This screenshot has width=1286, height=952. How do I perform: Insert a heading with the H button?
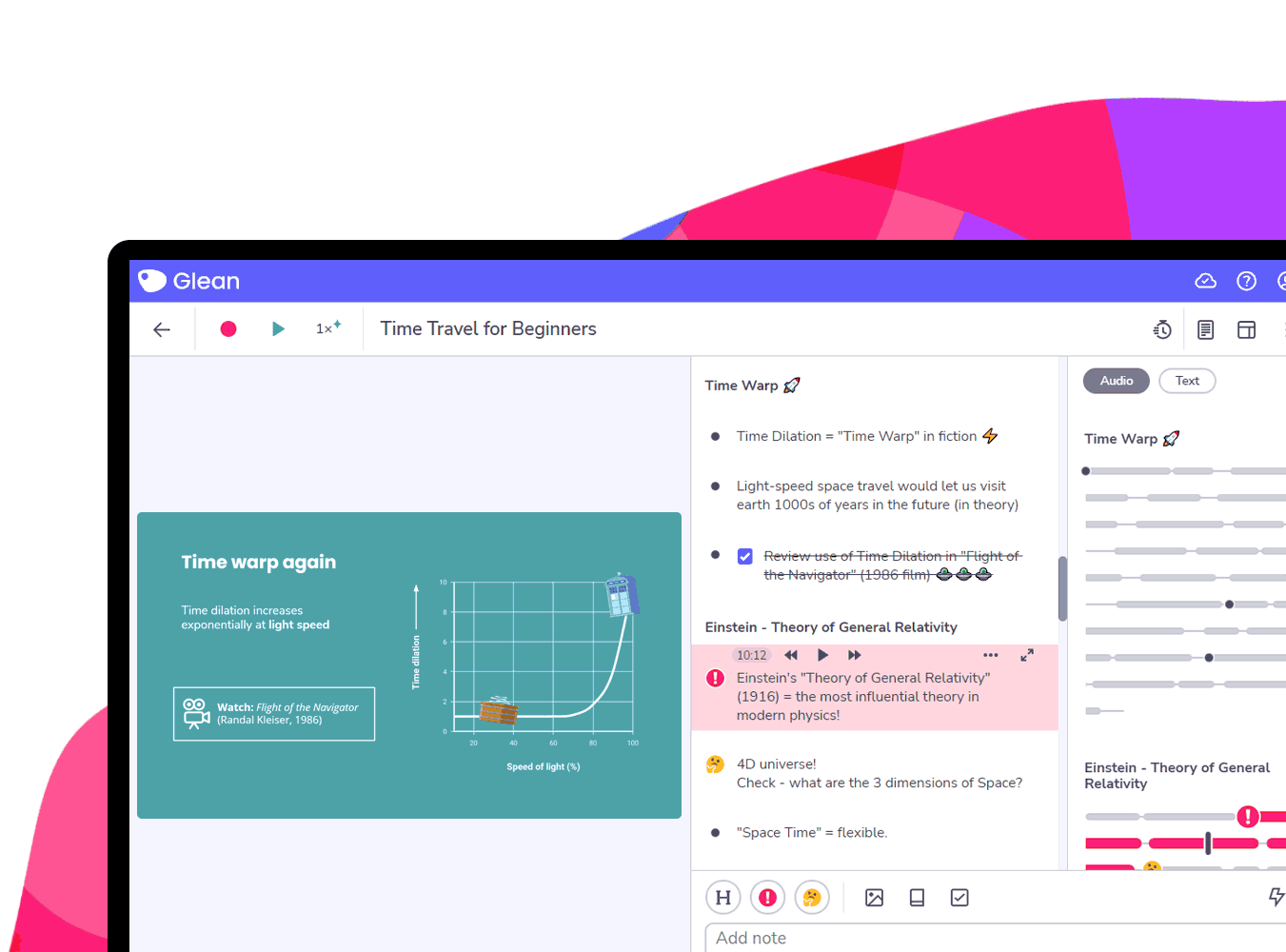pyautogui.click(x=723, y=897)
